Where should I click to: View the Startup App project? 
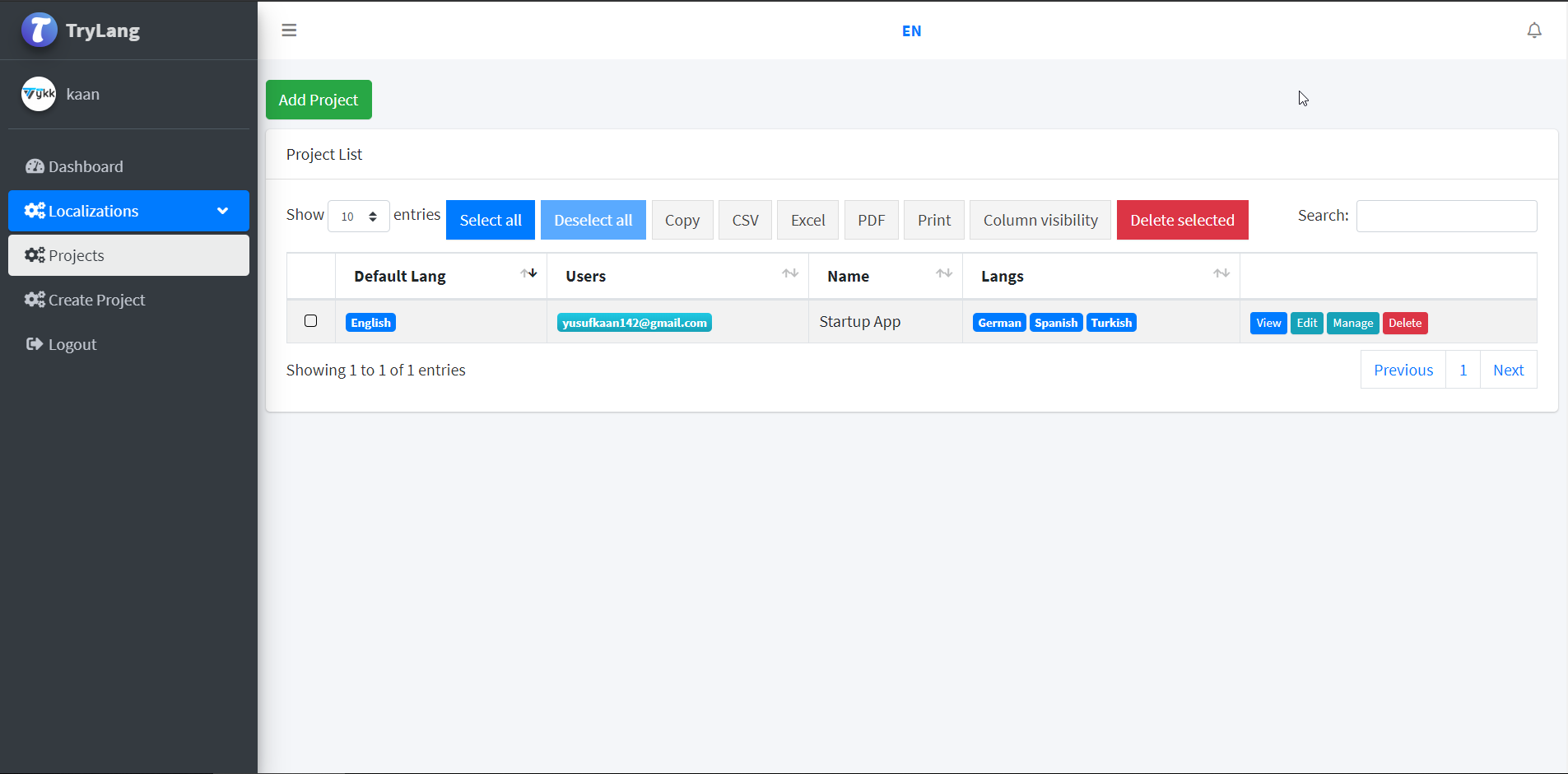1268,323
